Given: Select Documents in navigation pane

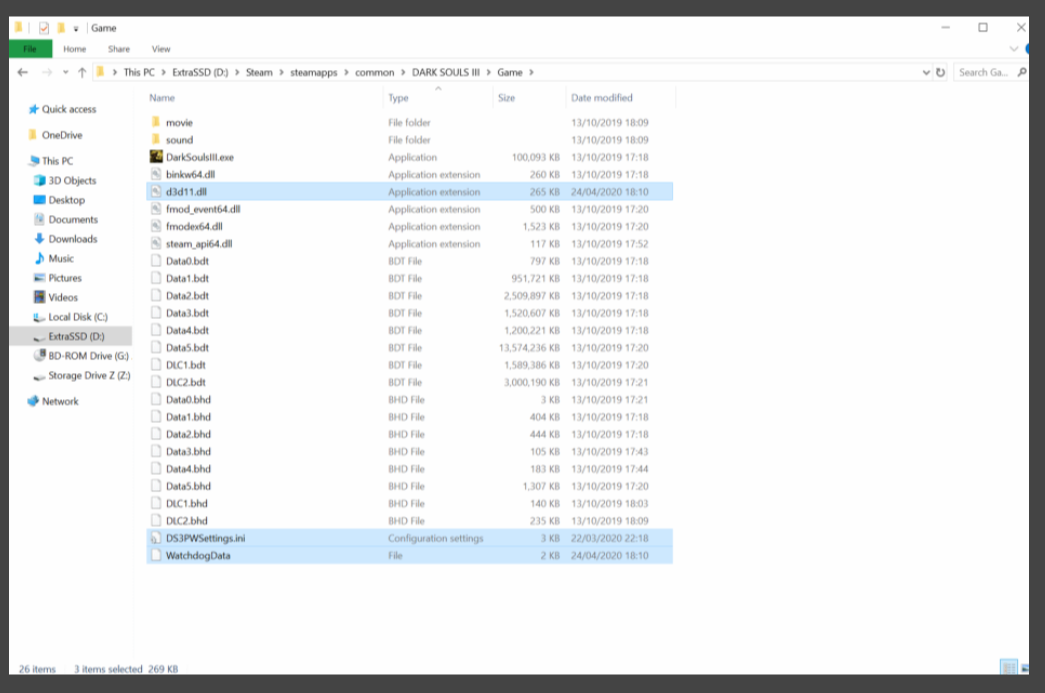Looking at the screenshot, I should tap(73, 219).
